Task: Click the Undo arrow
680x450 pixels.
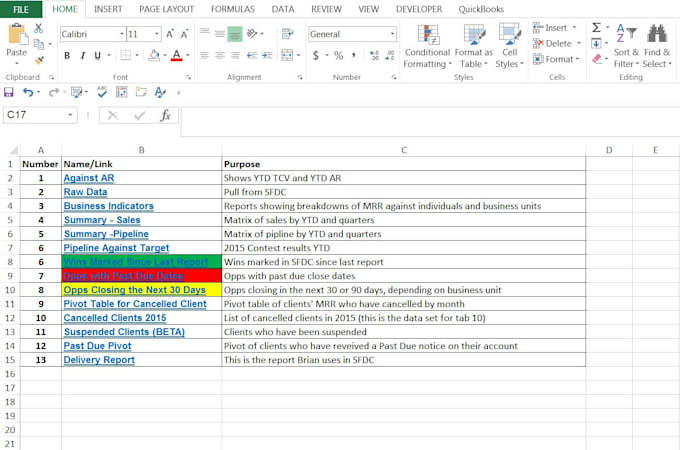Action: pos(28,92)
